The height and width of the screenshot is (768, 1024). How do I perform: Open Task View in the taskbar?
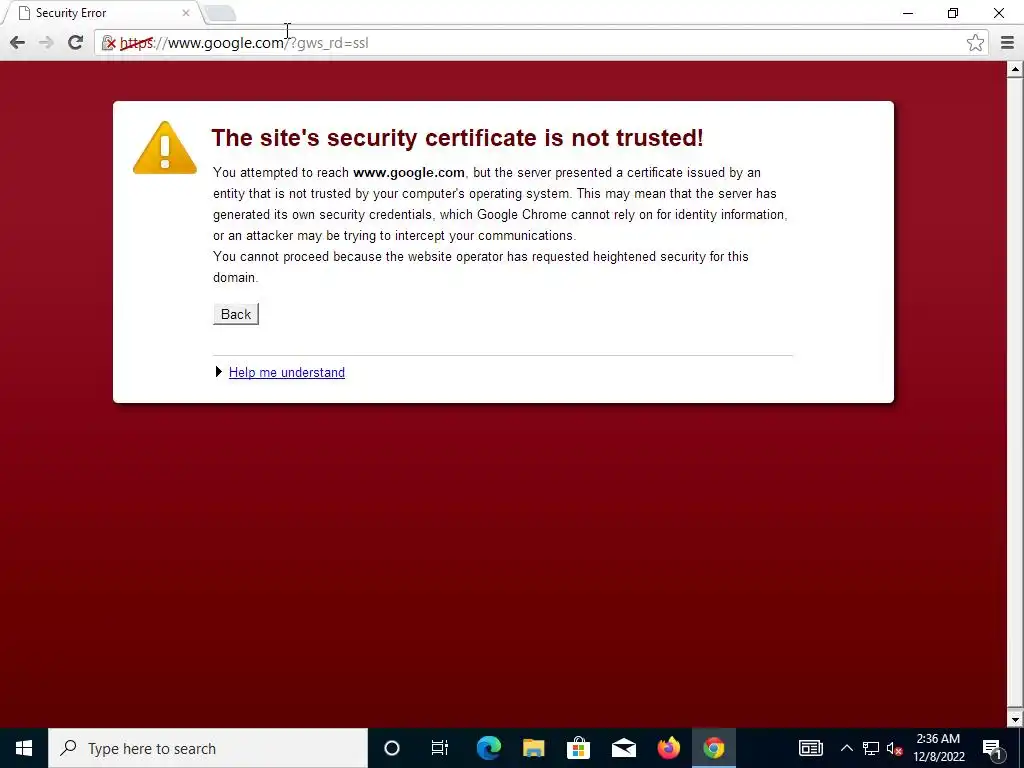440,748
